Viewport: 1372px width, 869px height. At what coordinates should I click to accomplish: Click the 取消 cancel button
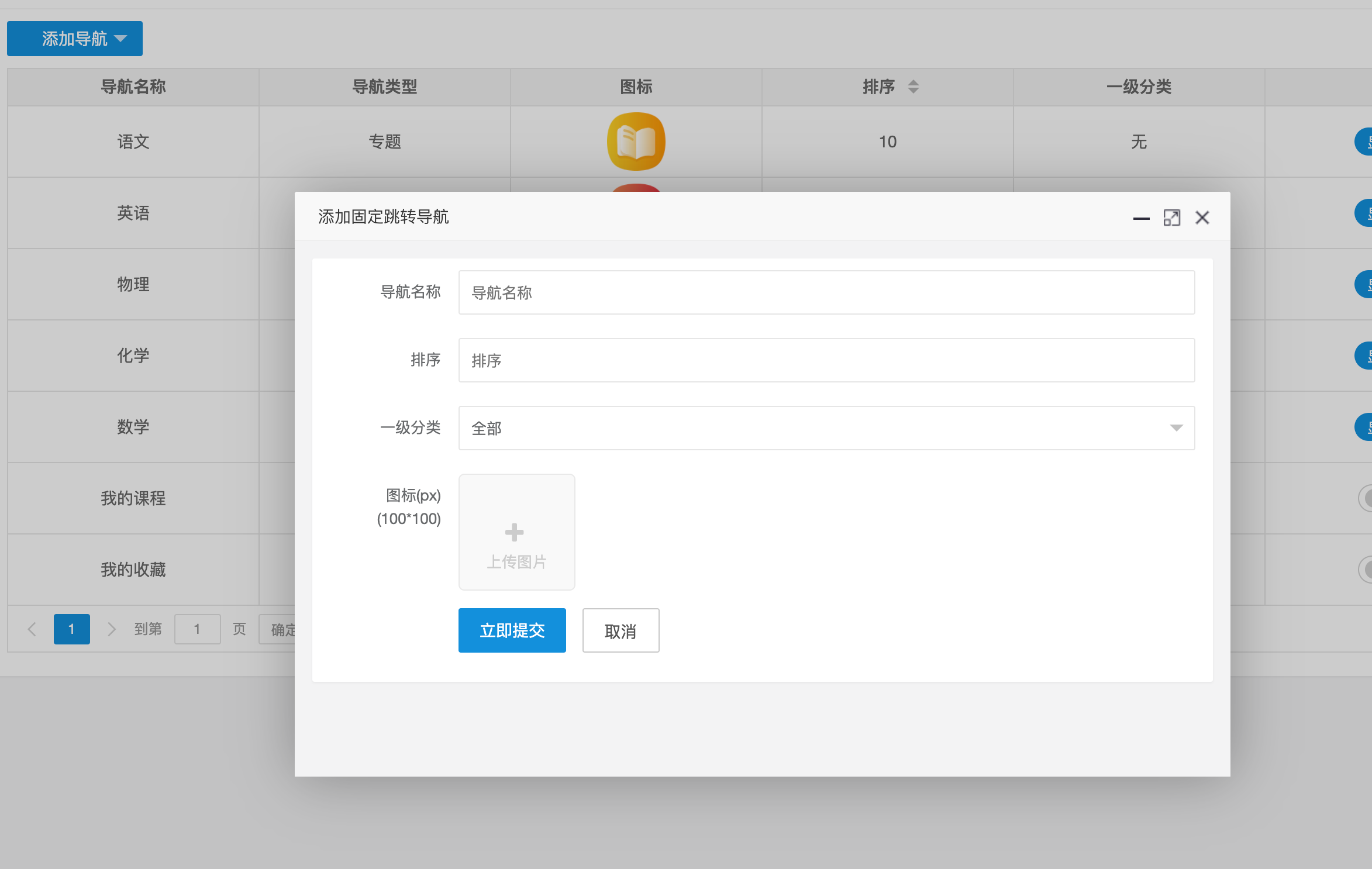pos(620,630)
